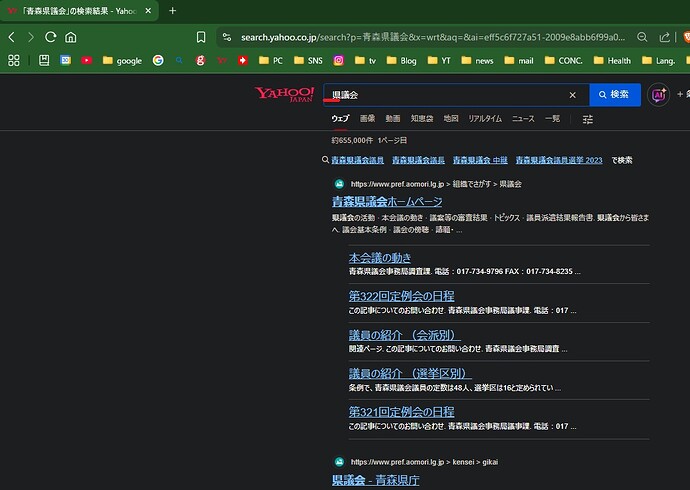The height and width of the screenshot is (490, 690).
Task: Expand the CONC. bookmarks folder
Action: 563,60
